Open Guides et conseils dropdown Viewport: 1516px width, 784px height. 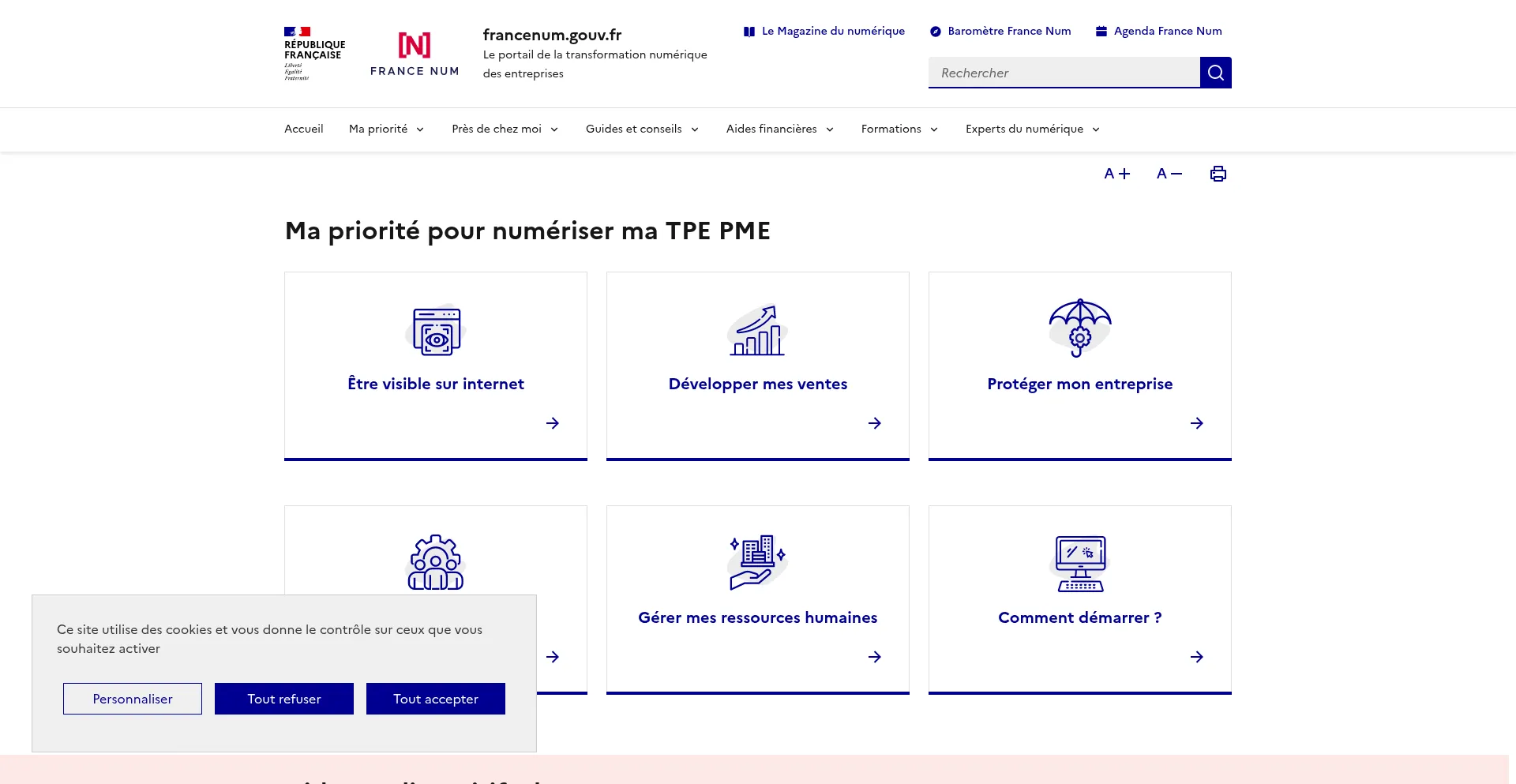click(642, 129)
